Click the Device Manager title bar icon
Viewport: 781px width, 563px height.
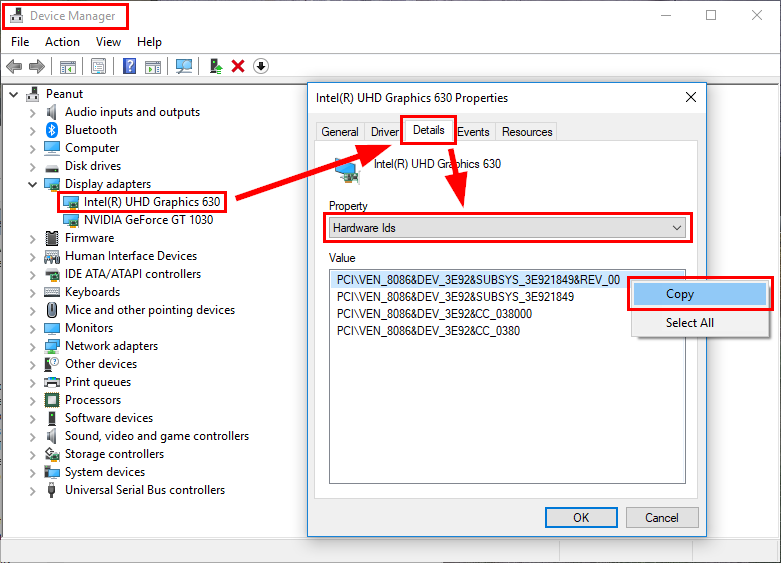pos(16,16)
